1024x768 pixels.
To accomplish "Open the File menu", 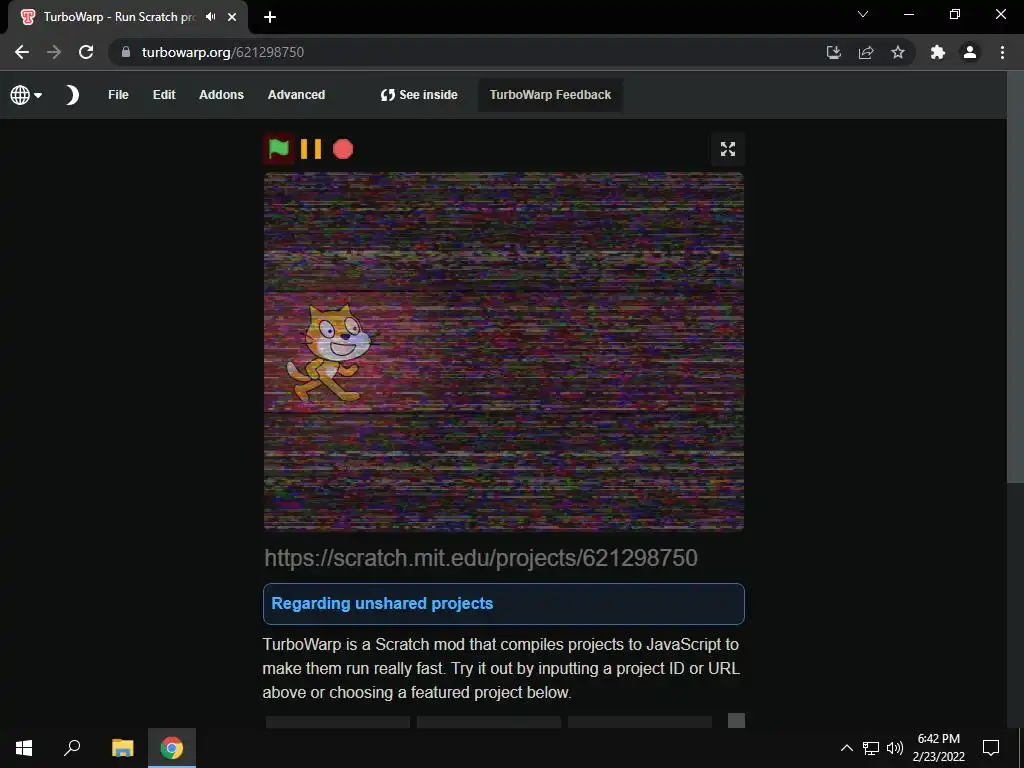I will click(x=118, y=95).
